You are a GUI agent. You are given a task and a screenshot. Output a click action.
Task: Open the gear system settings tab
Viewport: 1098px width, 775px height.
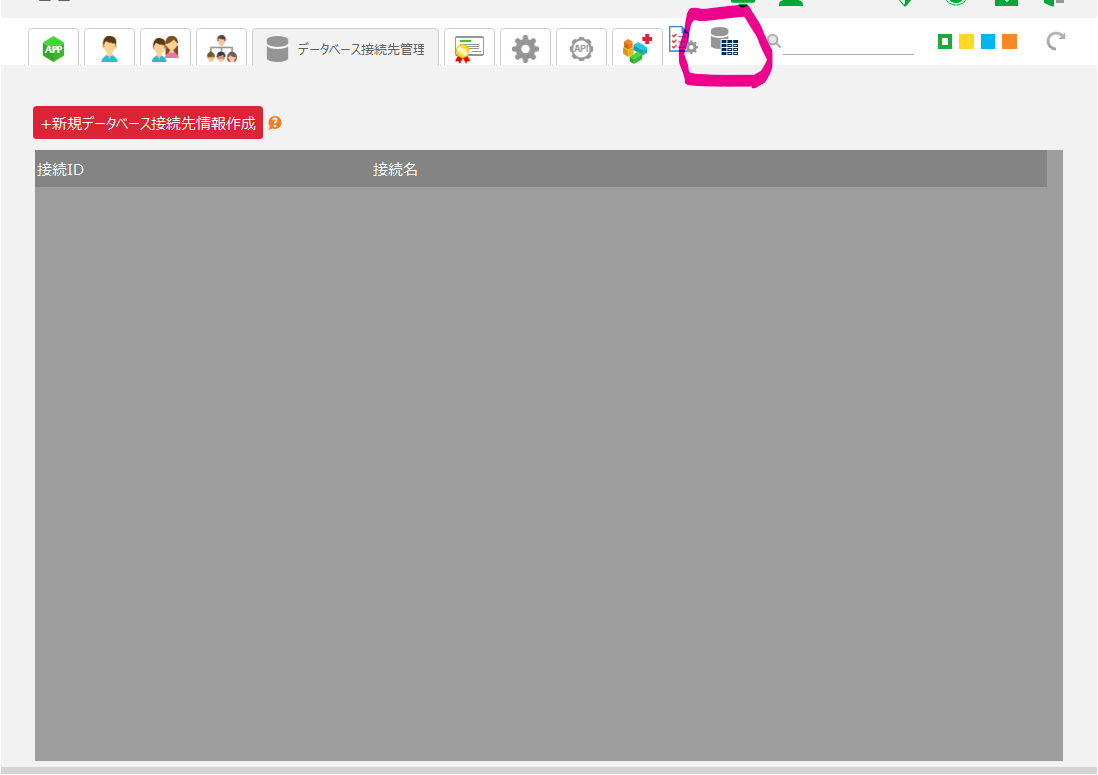(x=525, y=48)
